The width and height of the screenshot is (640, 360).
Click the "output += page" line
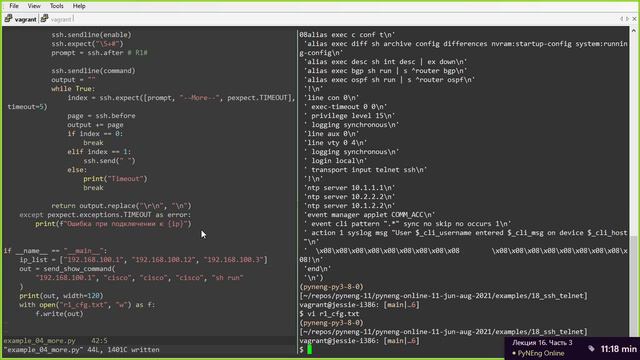point(95,124)
